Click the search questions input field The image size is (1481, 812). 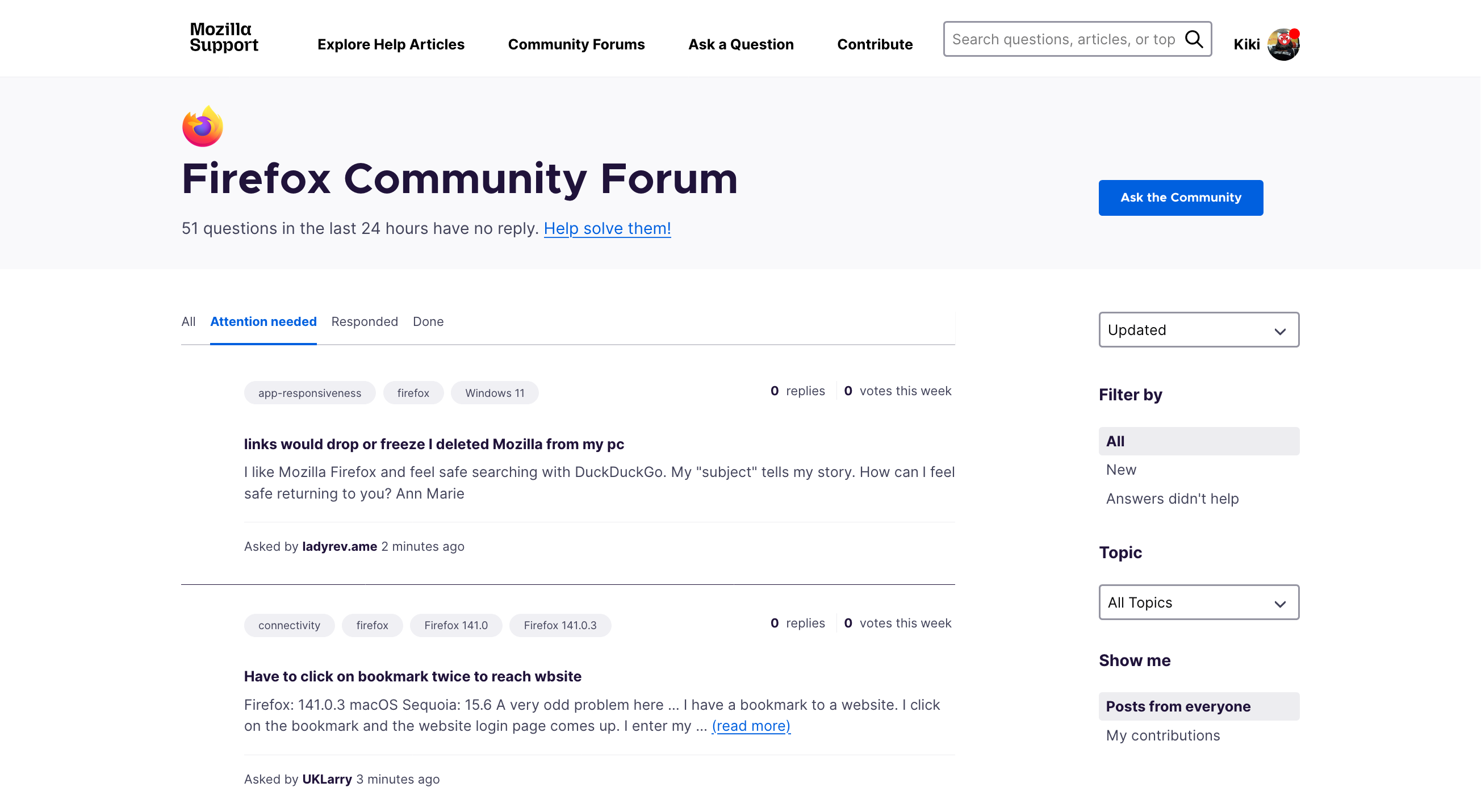point(1062,39)
